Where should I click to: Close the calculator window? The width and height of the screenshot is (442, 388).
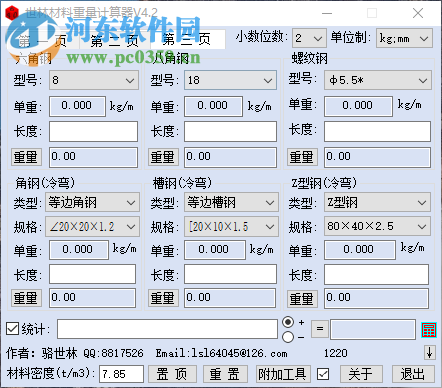[x=418, y=13]
